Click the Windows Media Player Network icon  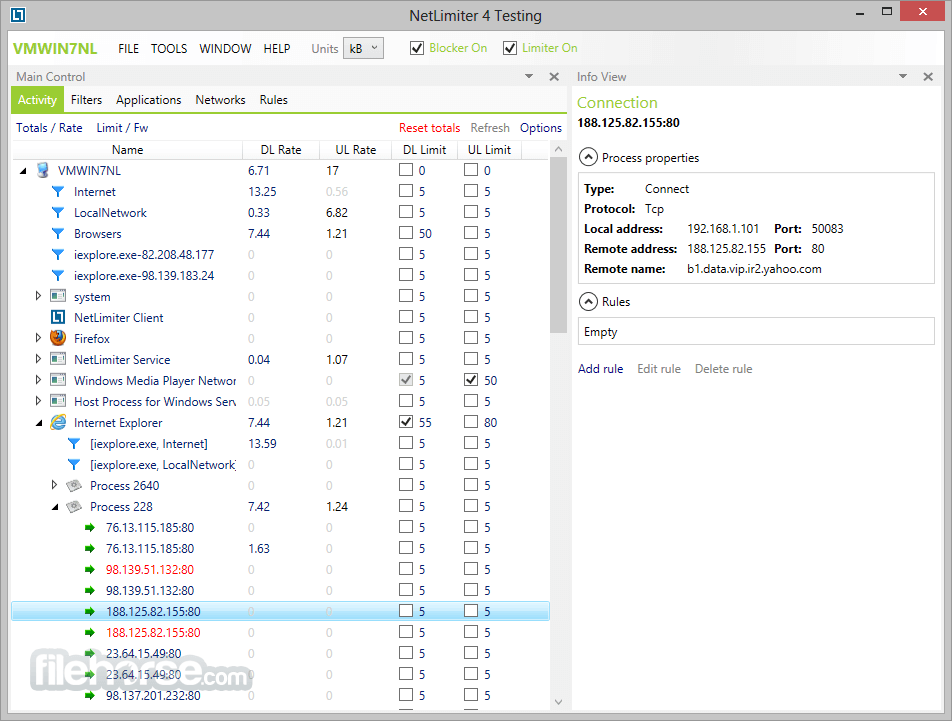(x=58, y=381)
